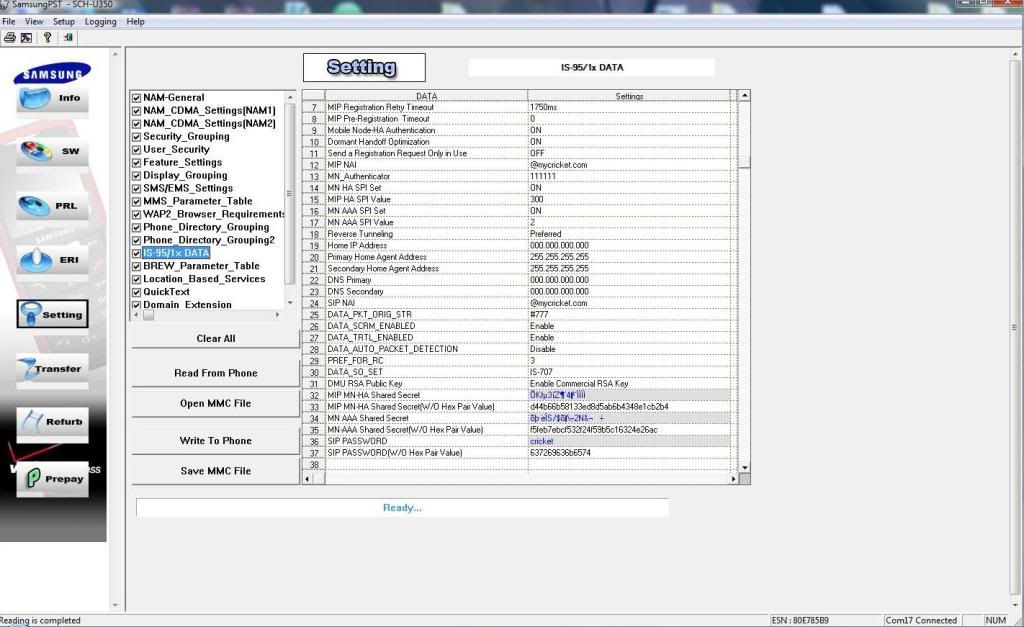
Task: Open the Info sidebar section
Action: [52, 99]
